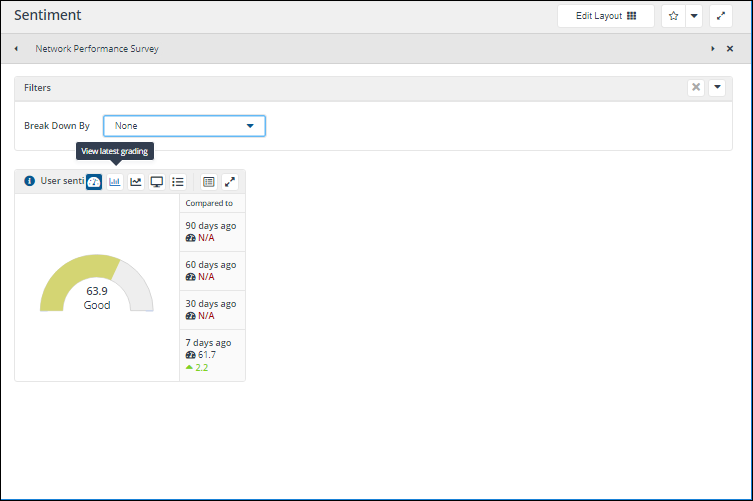This screenshot has width=753, height=501.
Task: Mark dashboard as favorite with star icon
Action: (673, 16)
